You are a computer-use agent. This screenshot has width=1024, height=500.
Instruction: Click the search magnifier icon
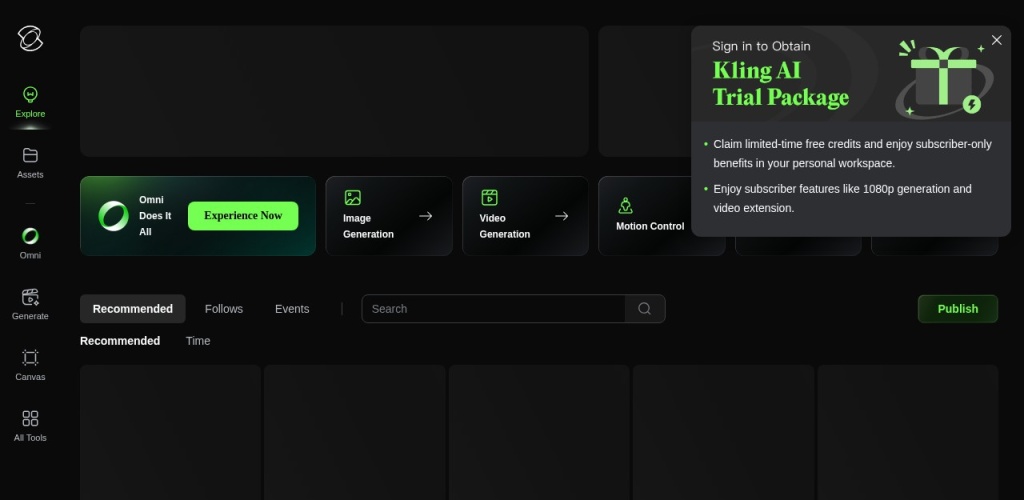pos(645,309)
